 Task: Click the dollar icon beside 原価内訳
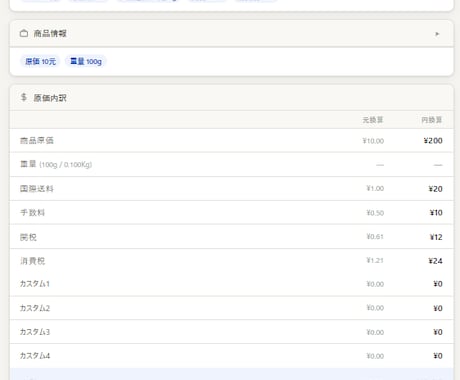[24, 97]
